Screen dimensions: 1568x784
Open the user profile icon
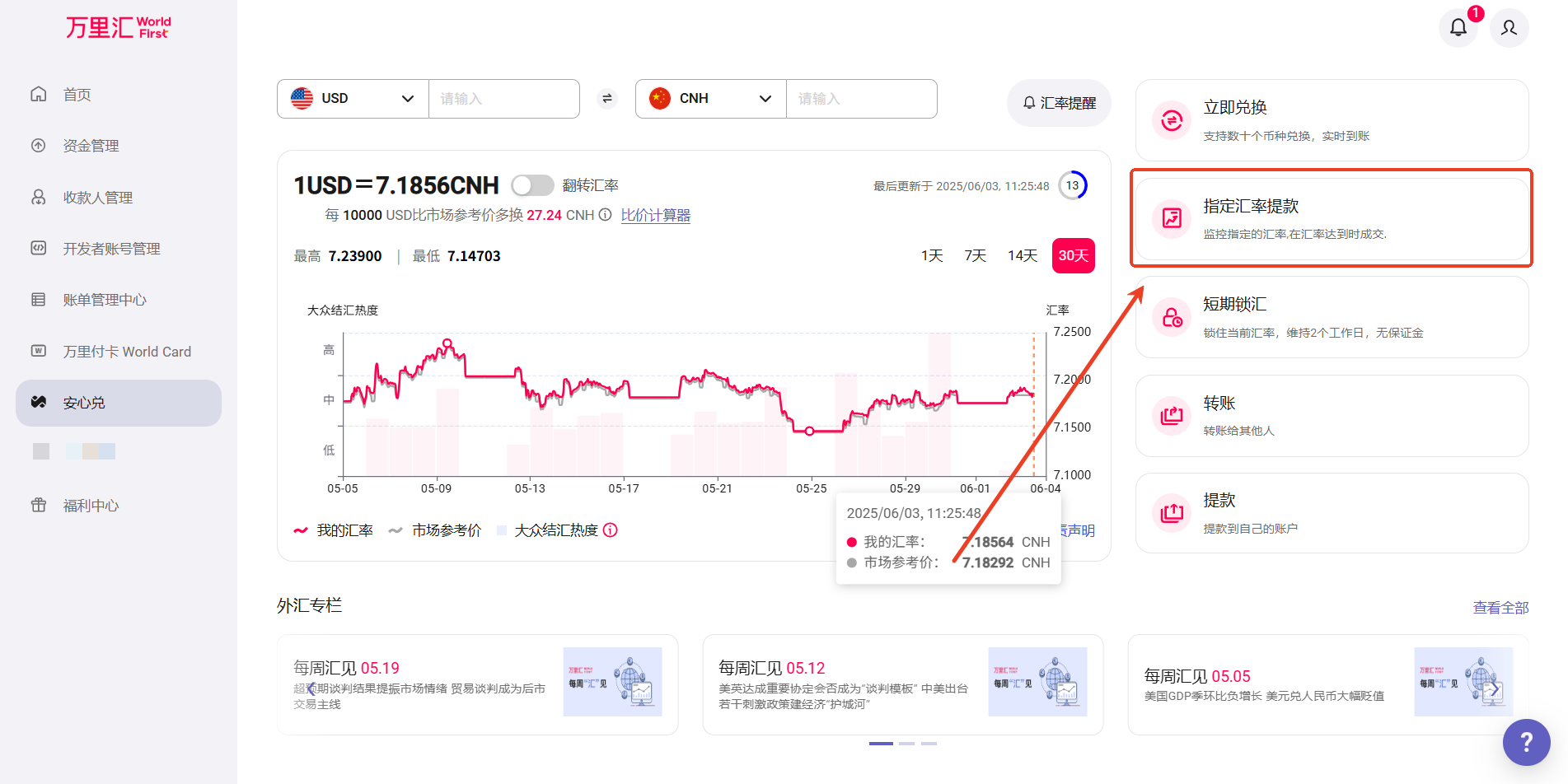[1509, 28]
